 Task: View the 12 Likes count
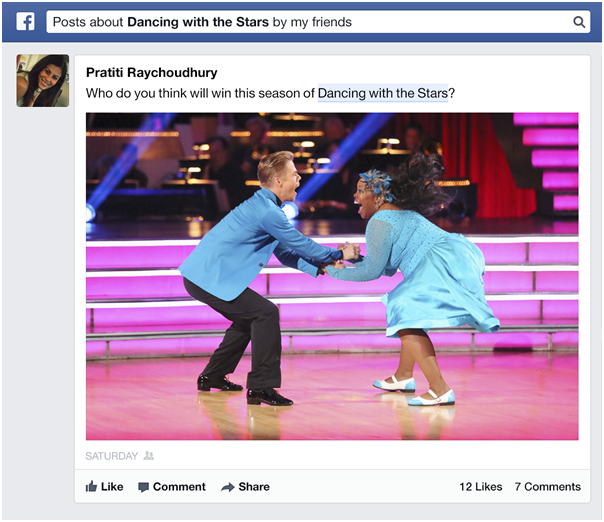point(481,487)
